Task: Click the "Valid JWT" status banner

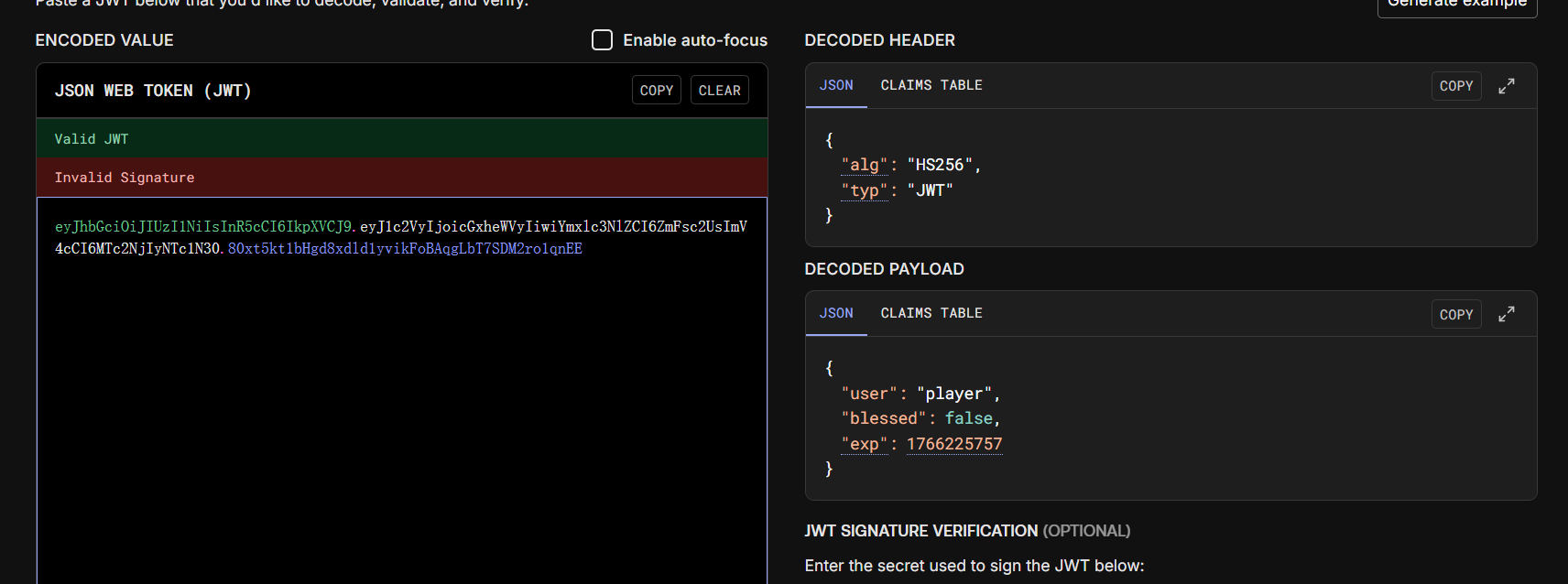Action: tap(401, 138)
